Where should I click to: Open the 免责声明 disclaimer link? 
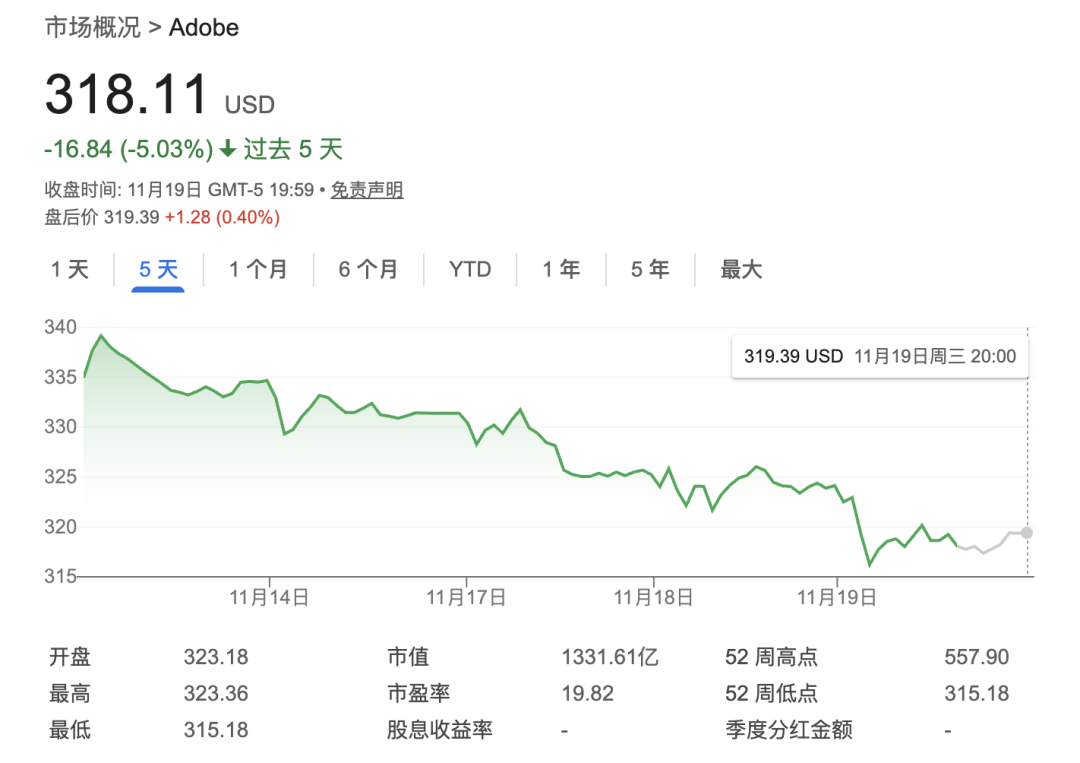click(x=367, y=190)
